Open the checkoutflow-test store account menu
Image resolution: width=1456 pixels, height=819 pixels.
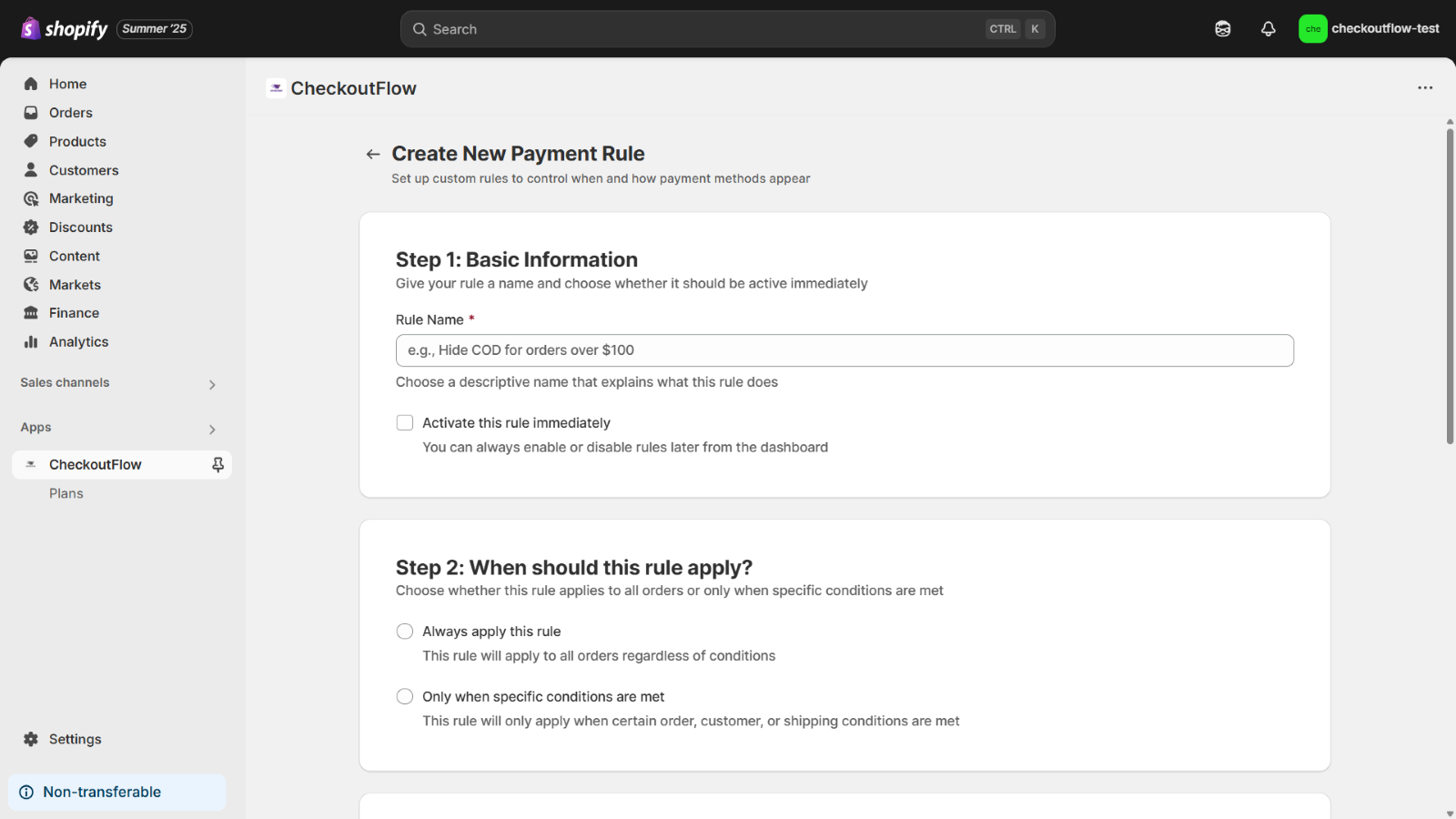[1369, 29]
